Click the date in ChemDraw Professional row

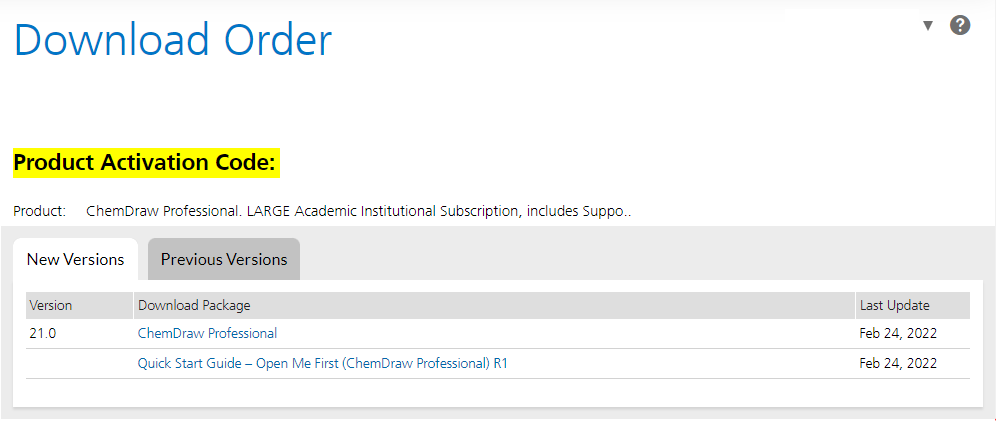pyautogui.click(x=898, y=333)
